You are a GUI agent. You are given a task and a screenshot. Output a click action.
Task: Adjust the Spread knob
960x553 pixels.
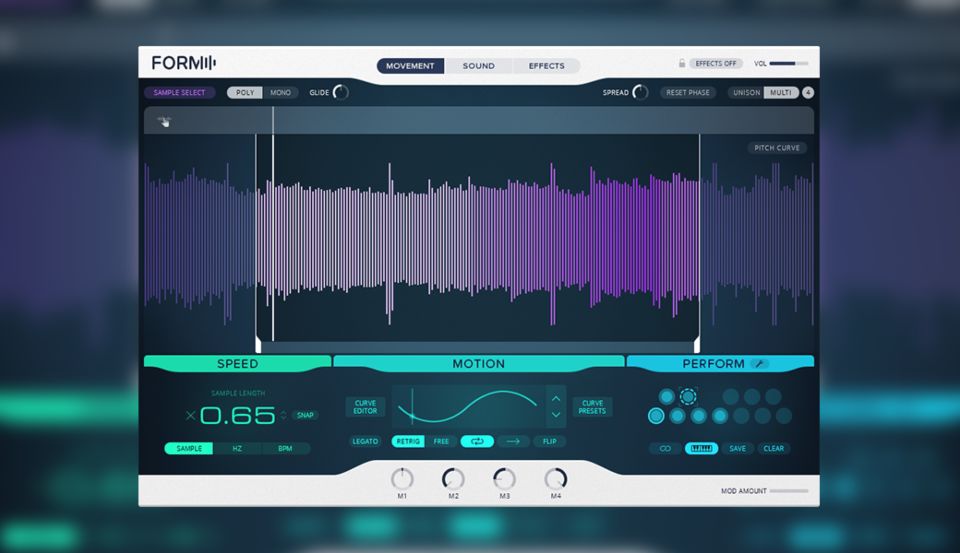[x=640, y=93]
